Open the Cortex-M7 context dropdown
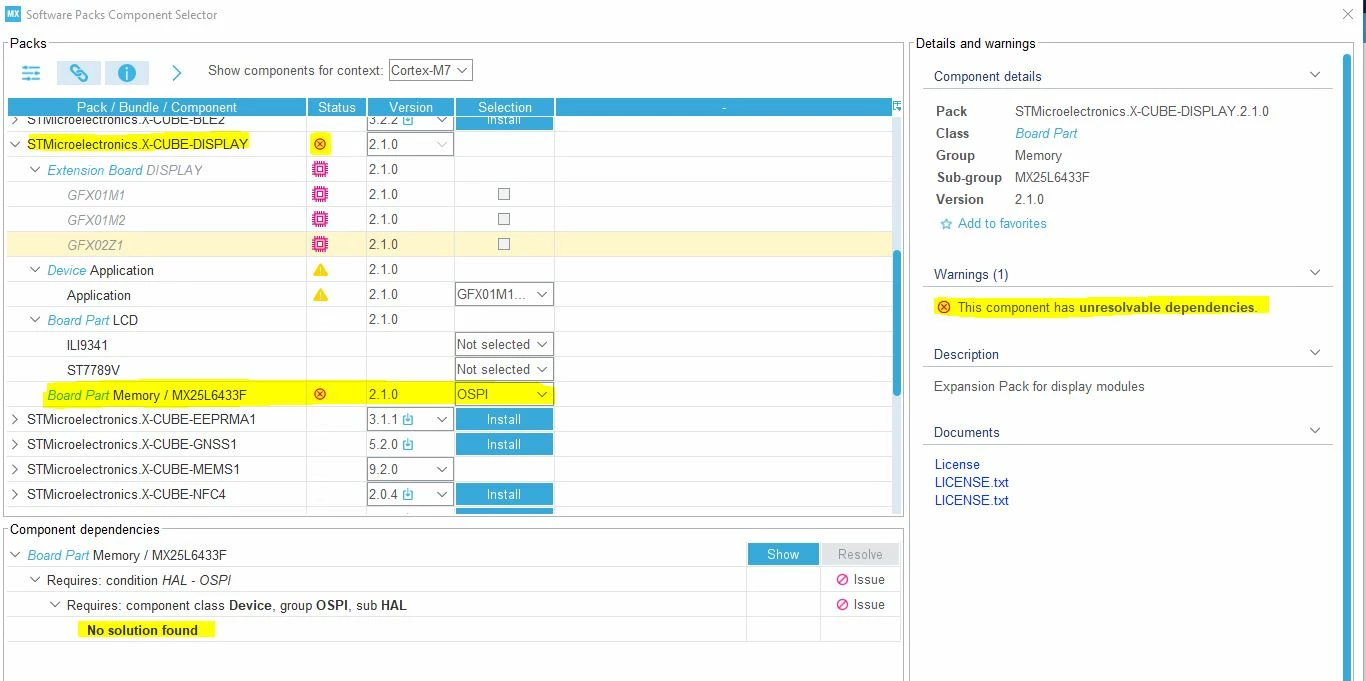Image resolution: width=1366 pixels, height=681 pixels. coord(430,71)
